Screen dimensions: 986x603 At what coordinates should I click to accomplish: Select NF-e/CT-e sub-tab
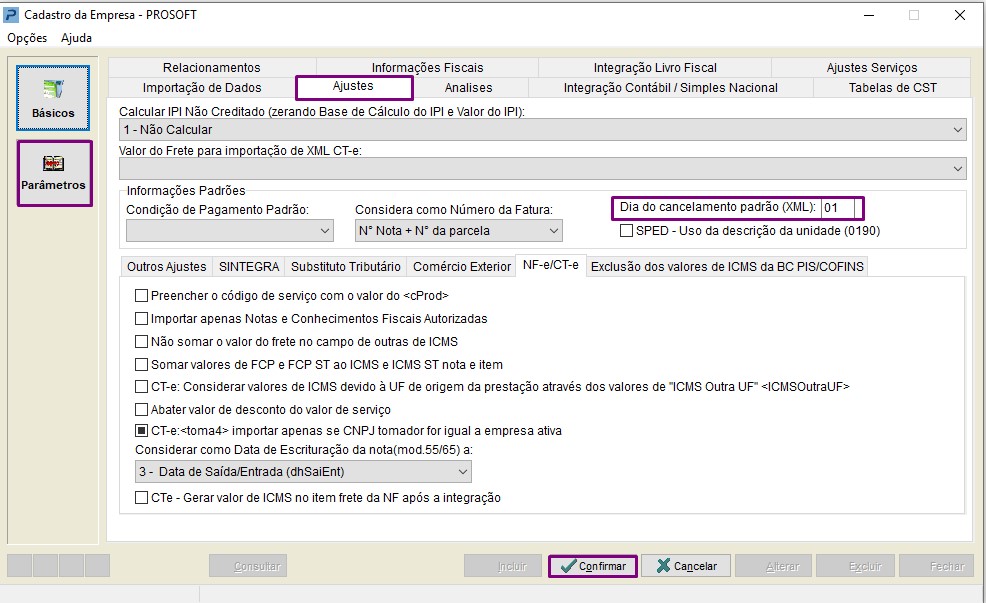(x=551, y=265)
